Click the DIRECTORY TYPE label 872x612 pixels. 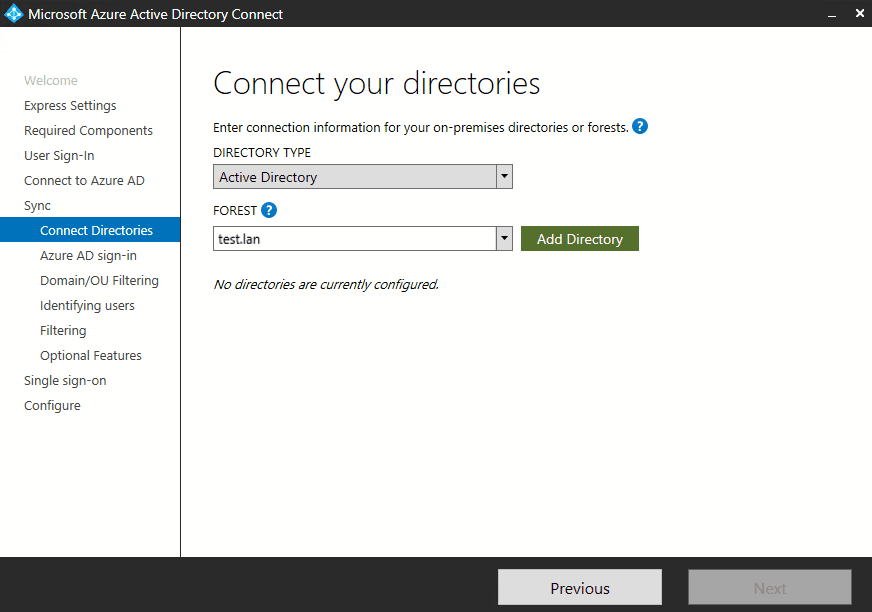[262, 152]
